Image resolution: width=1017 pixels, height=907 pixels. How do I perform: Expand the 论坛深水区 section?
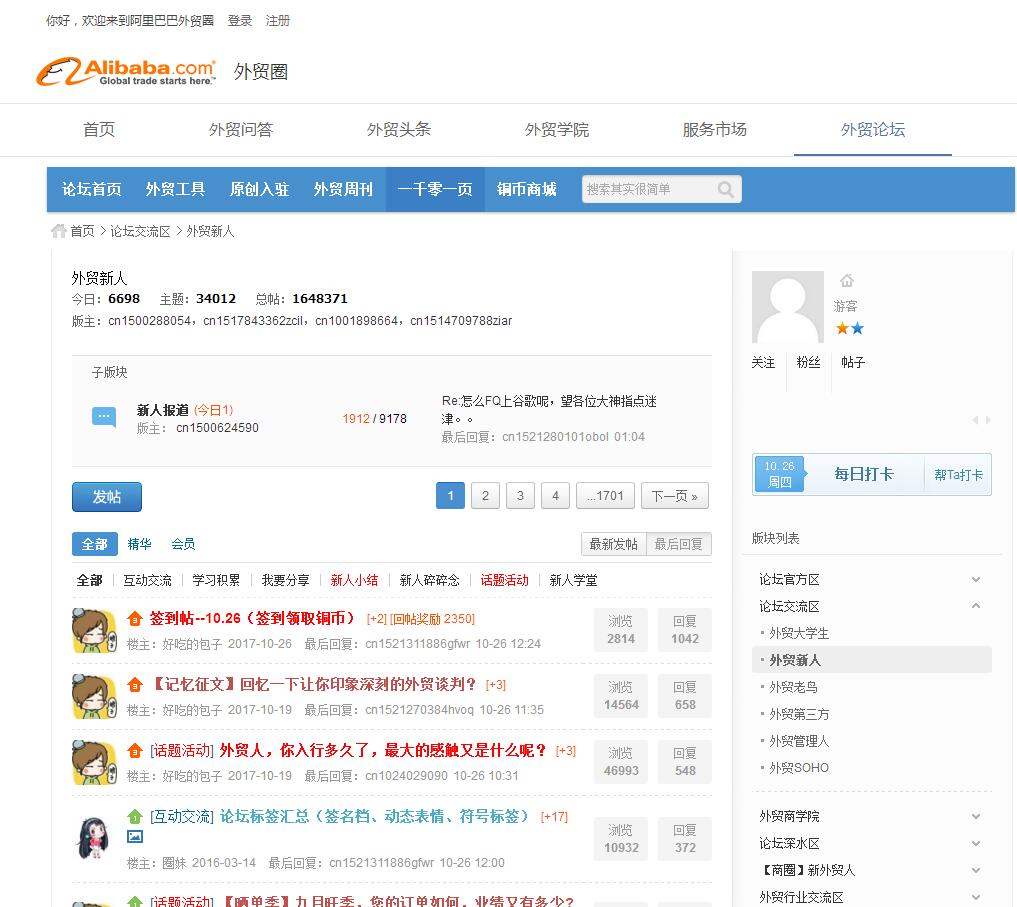(975, 843)
